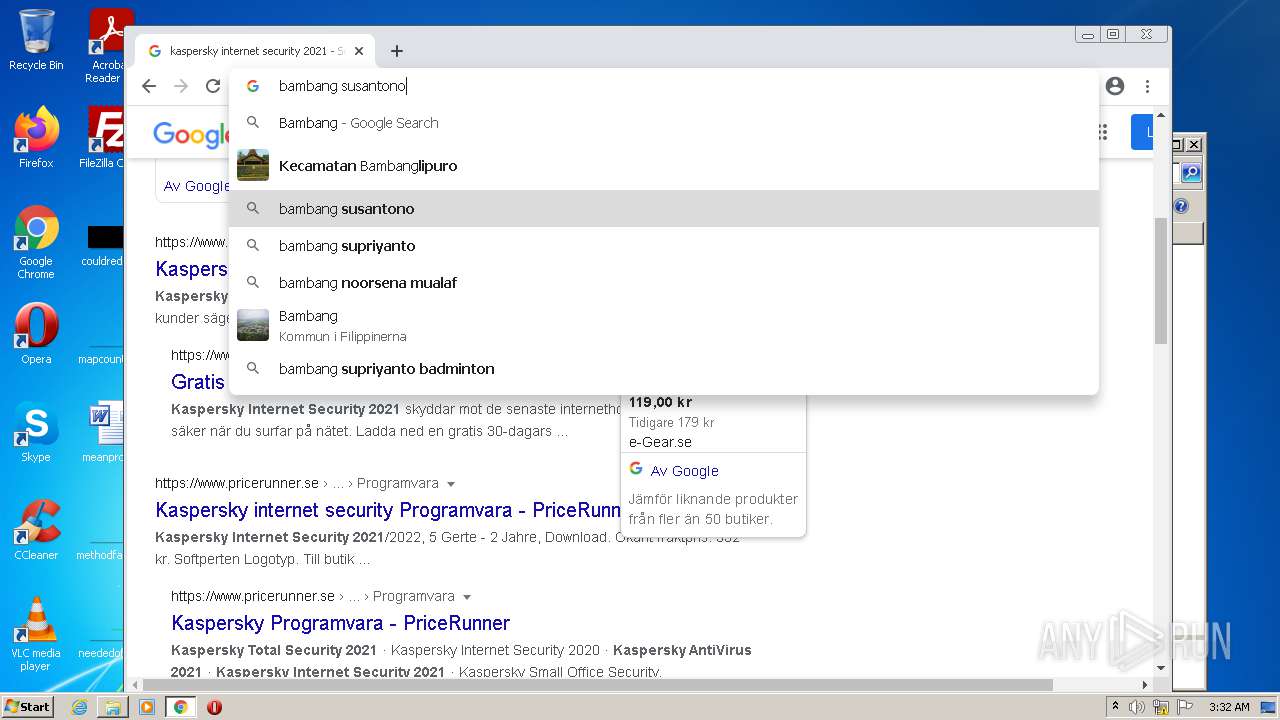This screenshot has height=720, width=1280.
Task: Select suggestion 'bambang supriyanto'
Action: pos(664,246)
